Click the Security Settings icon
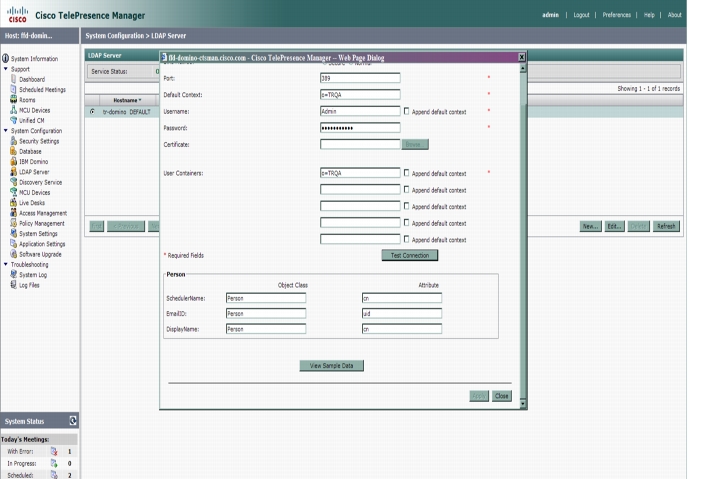Image resolution: width=701 pixels, height=479 pixels. click(x=13, y=141)
